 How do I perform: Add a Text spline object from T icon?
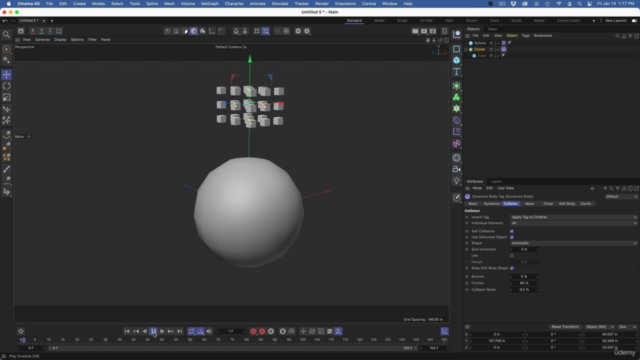[x=456, y=72]
